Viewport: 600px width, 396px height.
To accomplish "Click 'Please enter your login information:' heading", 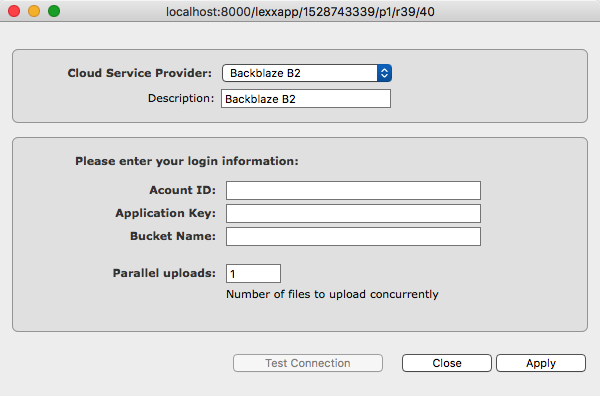I will pyautogui.click(x=187, y=161).
